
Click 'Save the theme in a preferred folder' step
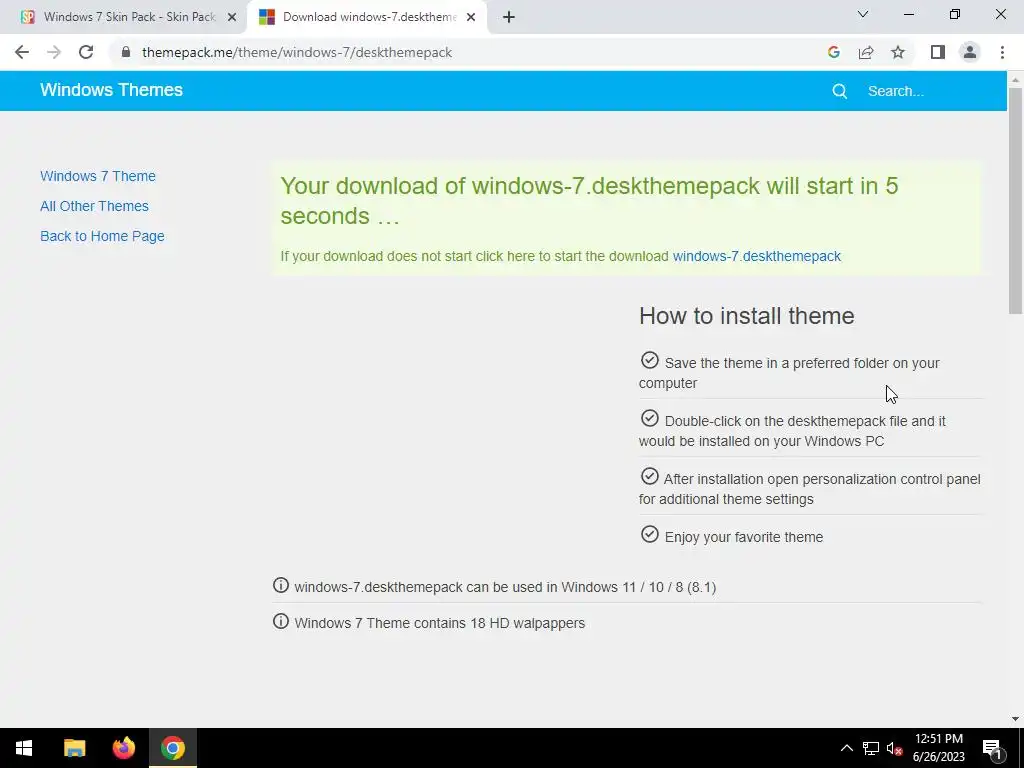tap(789, 372)
